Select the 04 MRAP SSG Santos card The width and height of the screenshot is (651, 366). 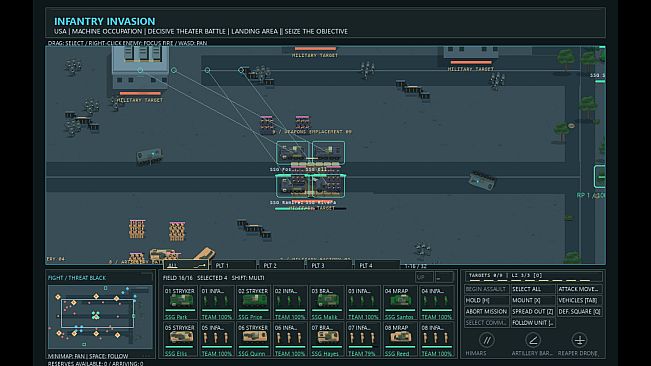click(x=399, y=303)
